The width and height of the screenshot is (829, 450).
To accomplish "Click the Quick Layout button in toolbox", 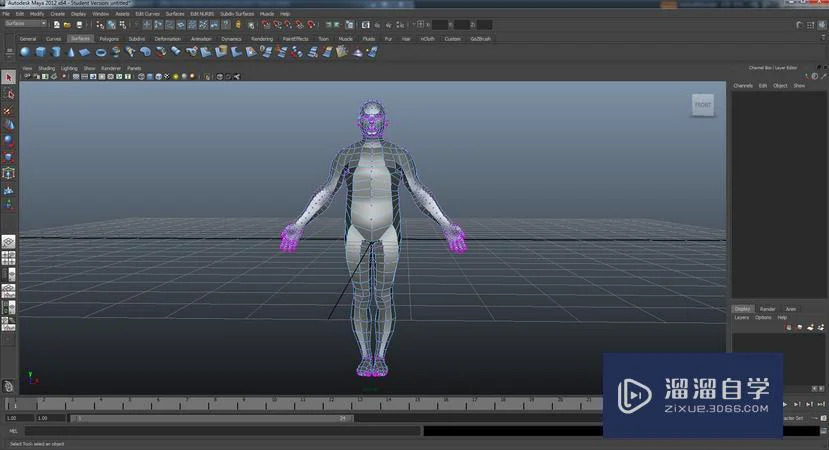I will [x=8, y=387].
